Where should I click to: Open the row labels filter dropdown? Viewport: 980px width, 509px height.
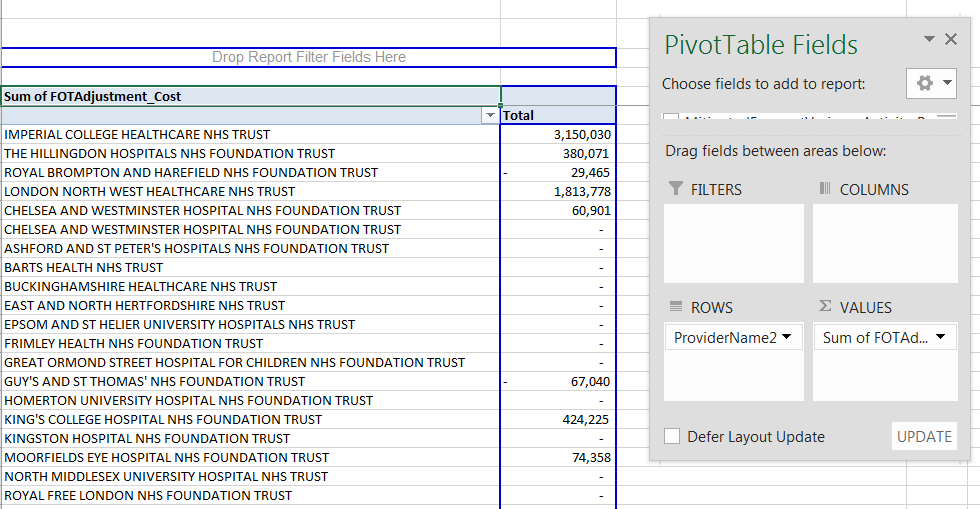click(490, 115)
